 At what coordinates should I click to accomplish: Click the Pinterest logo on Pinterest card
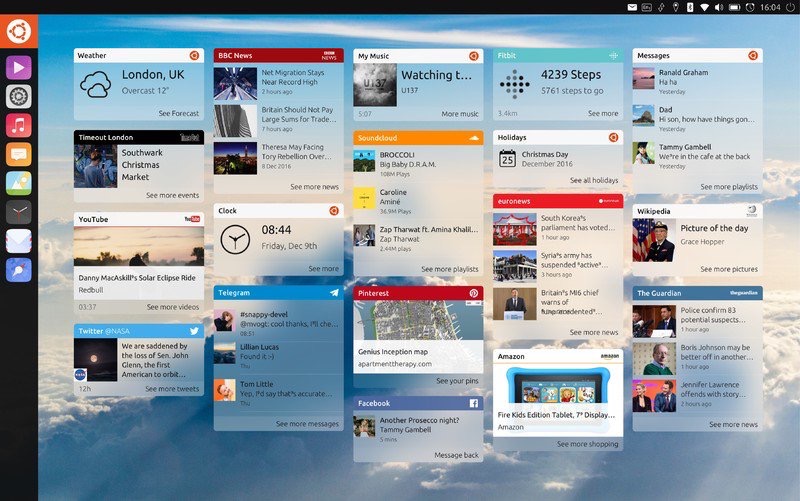coord(473,293)
